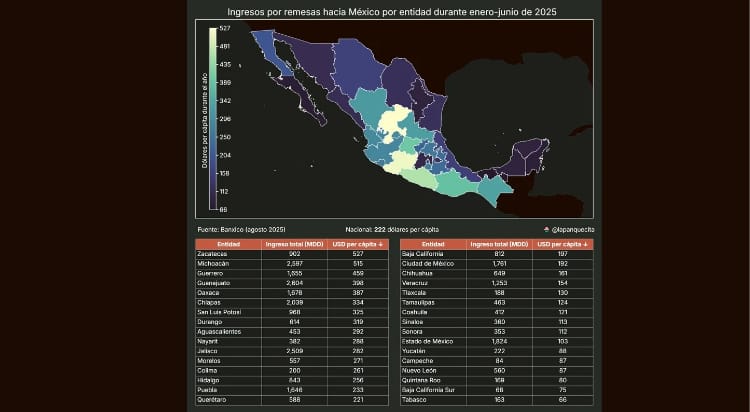Click the left table's Ingreso total (MDD) header

click(295, 244)
